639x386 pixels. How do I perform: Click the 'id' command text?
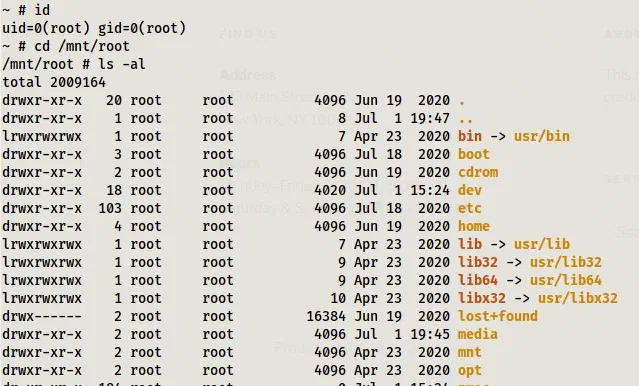[x=42, y=9]
